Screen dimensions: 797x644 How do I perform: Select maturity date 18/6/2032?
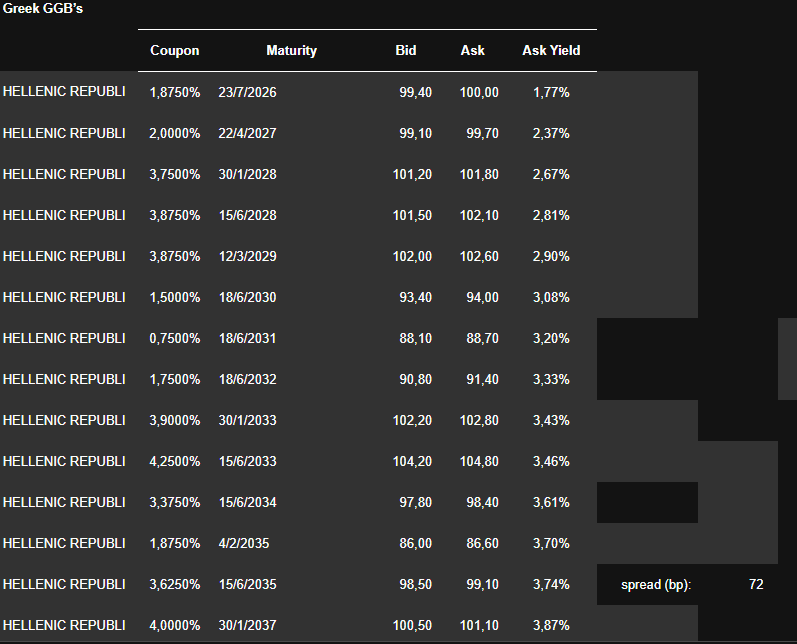pos(248,379)
